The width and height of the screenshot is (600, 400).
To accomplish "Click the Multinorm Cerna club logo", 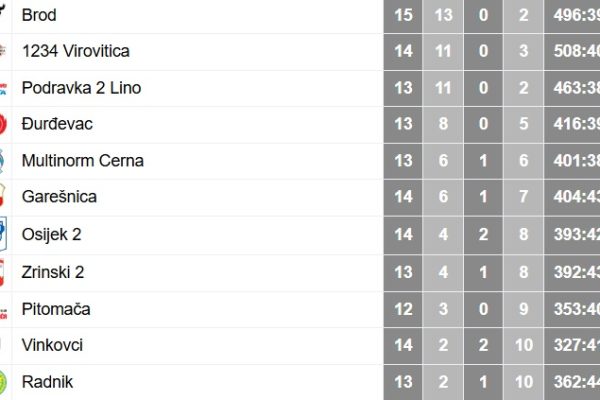I will pyautogui.click(x=2, y=161).
